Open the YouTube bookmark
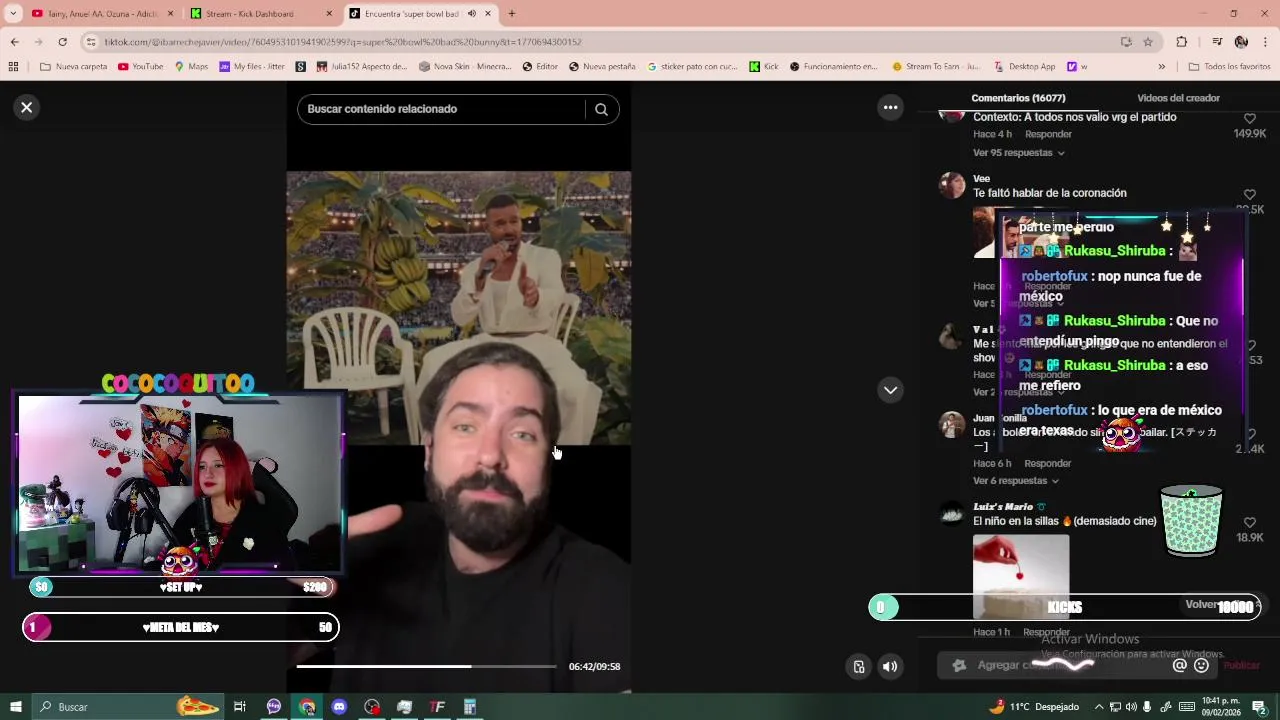This screenshot has height=720, width=1280. click(x=140, y=67)
